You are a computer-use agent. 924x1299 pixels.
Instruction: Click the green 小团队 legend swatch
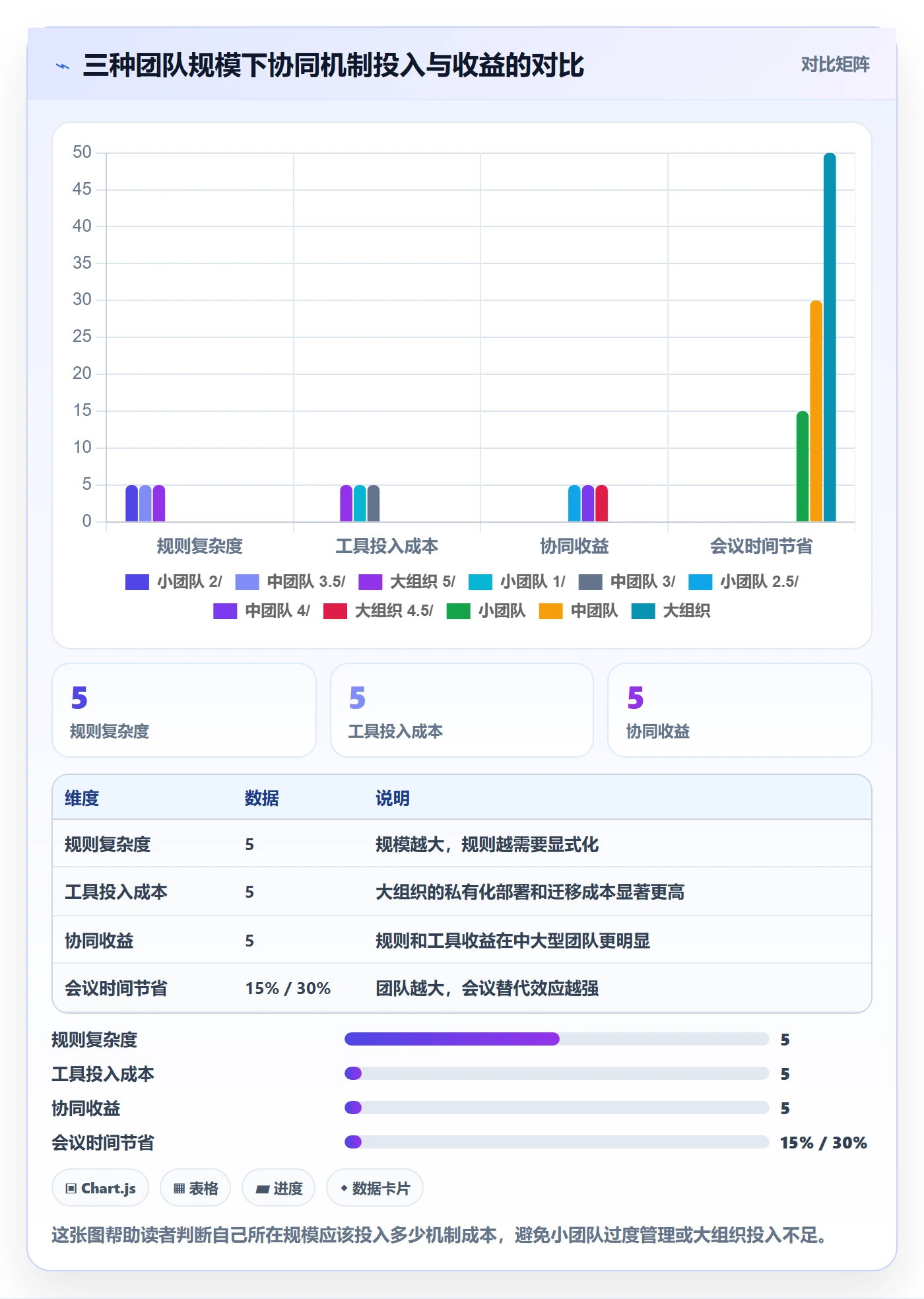click(458, 611)
